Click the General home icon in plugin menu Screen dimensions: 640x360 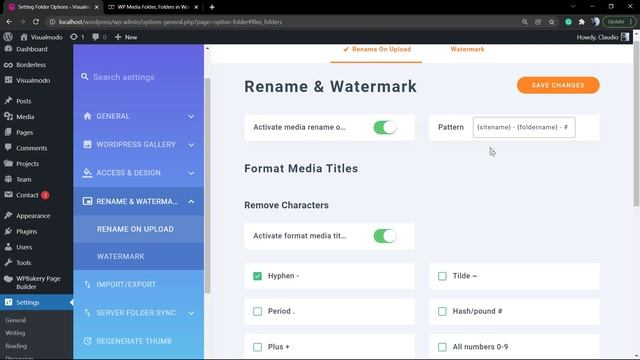pos(87,116)
